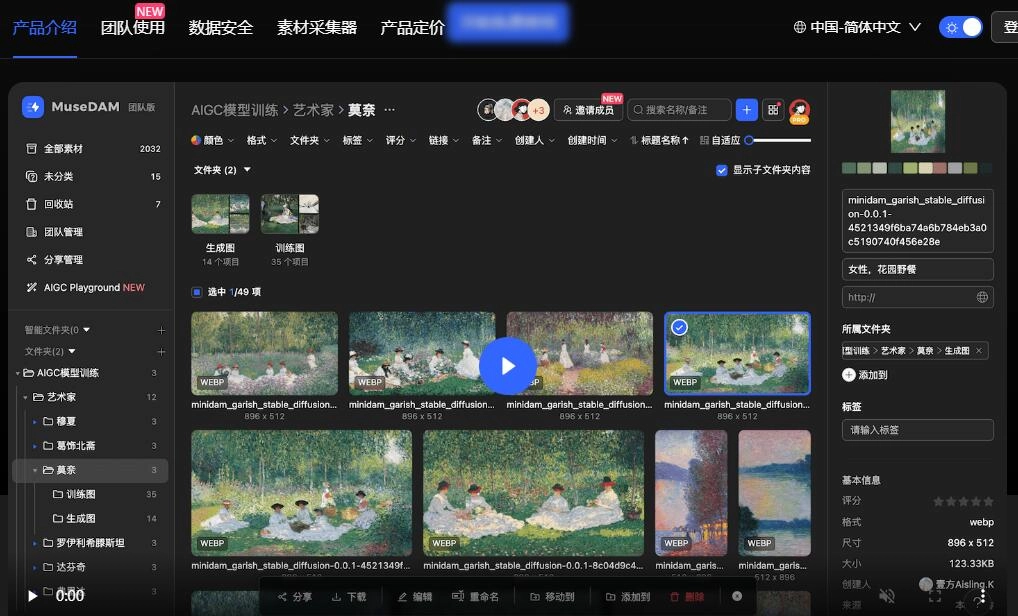
Task: Click the 全部素材 sidebar icon
Action: click(33, 148)
